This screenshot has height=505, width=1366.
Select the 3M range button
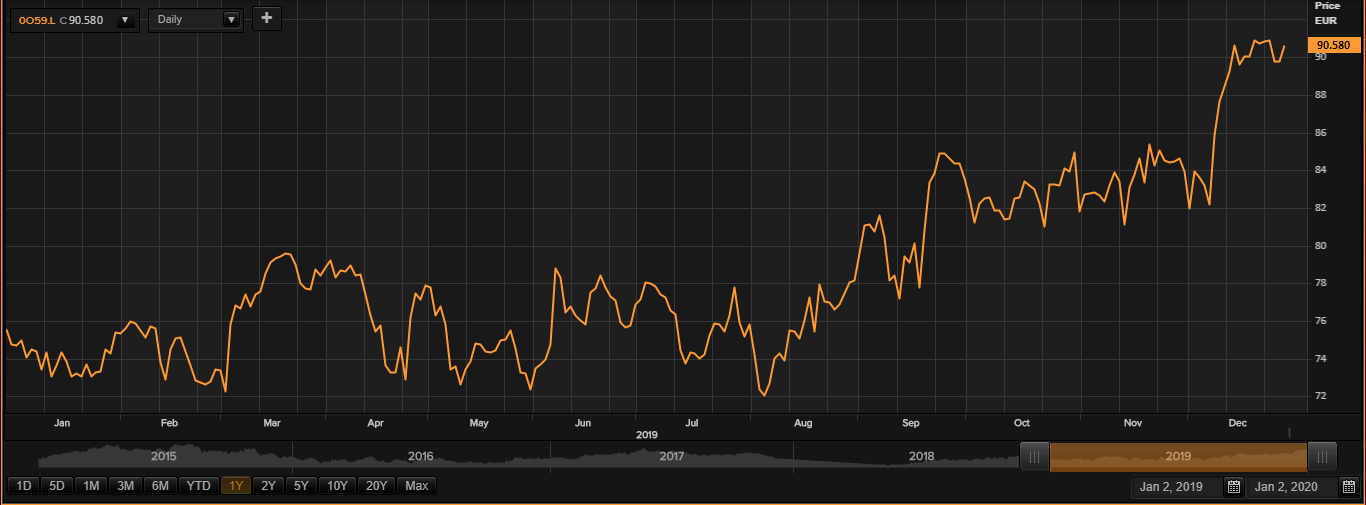click(125, 486)
